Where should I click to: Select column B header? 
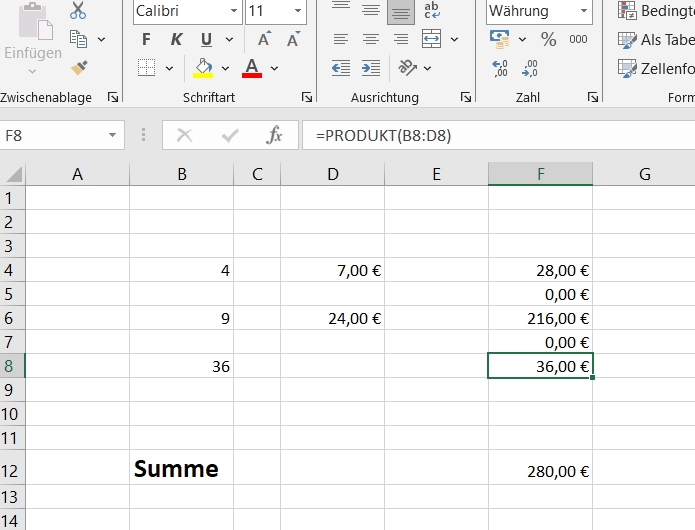point(182,174)
